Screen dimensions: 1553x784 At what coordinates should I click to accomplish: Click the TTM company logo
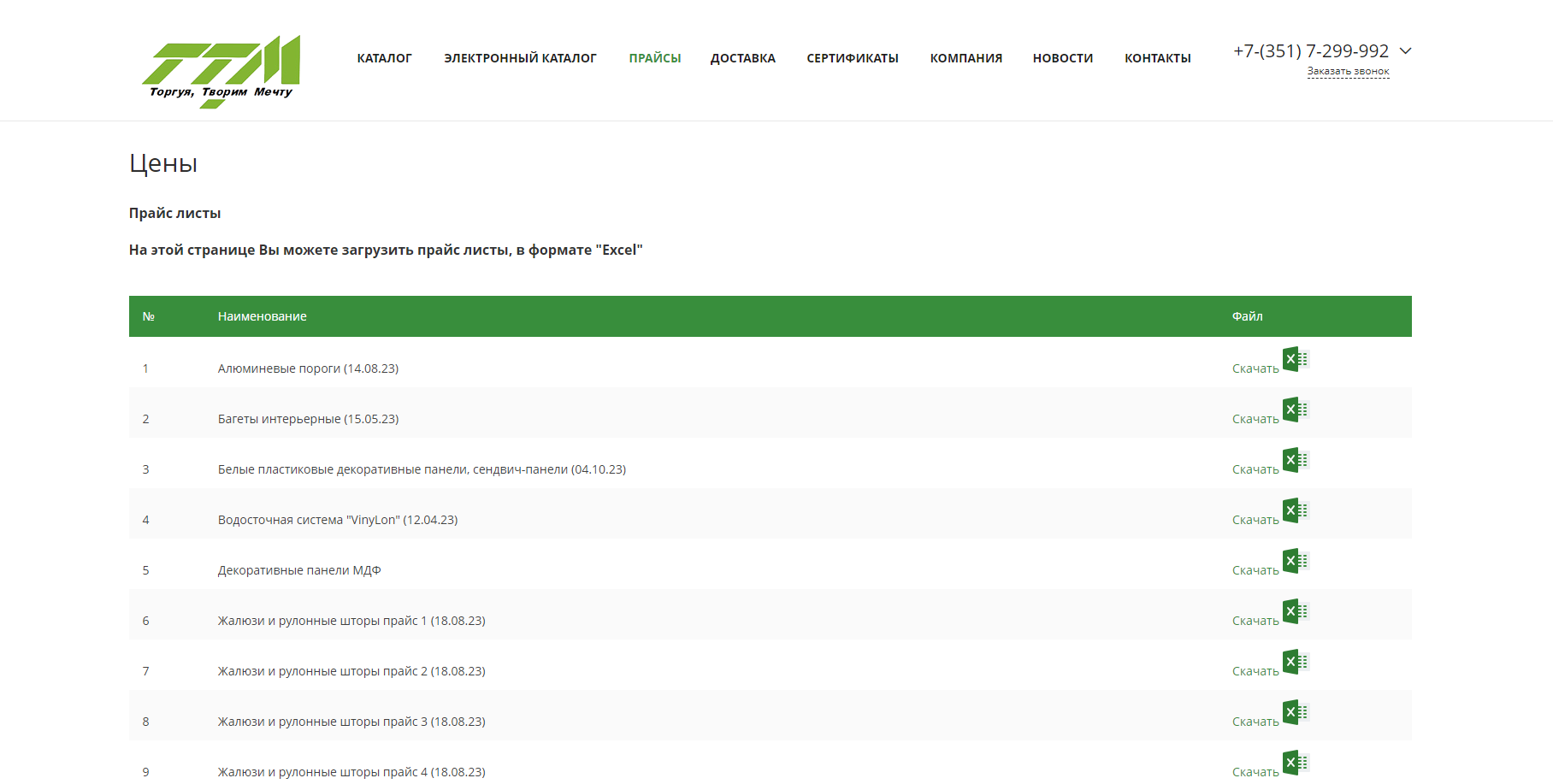[221, 71]
